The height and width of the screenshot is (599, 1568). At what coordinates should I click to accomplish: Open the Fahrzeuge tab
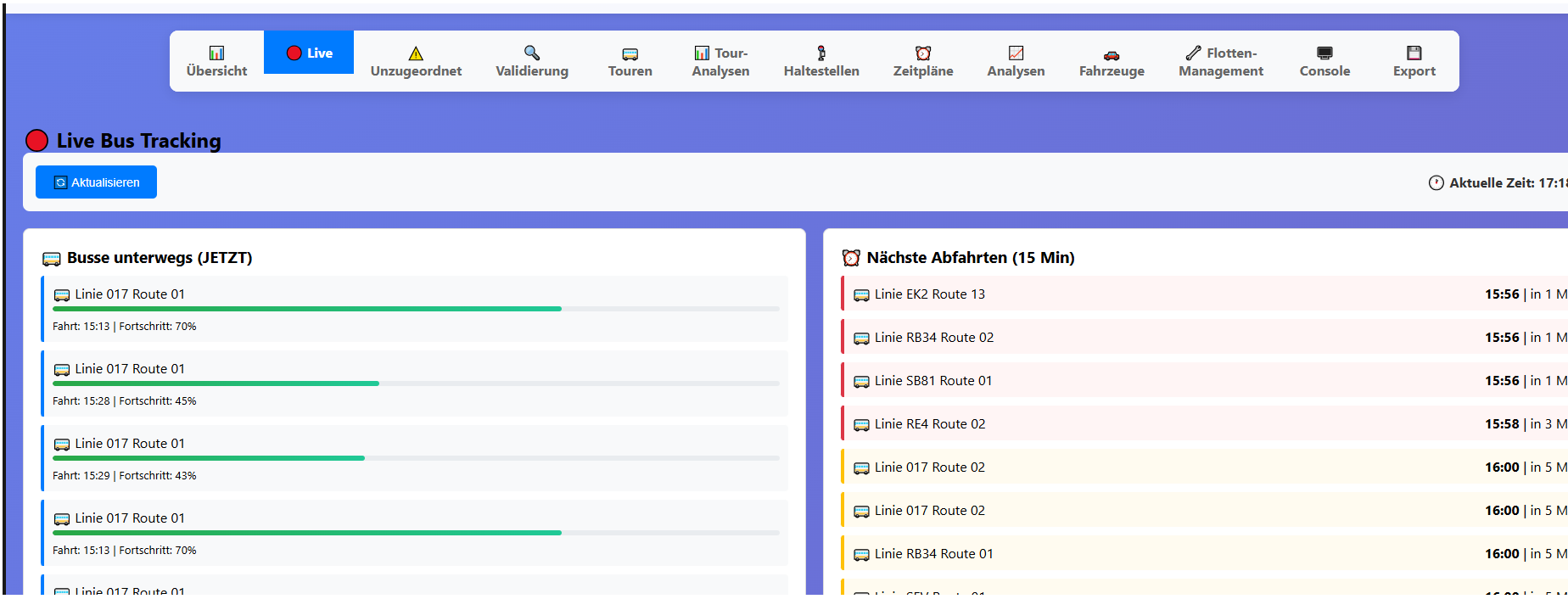(x=1112, y=61)
